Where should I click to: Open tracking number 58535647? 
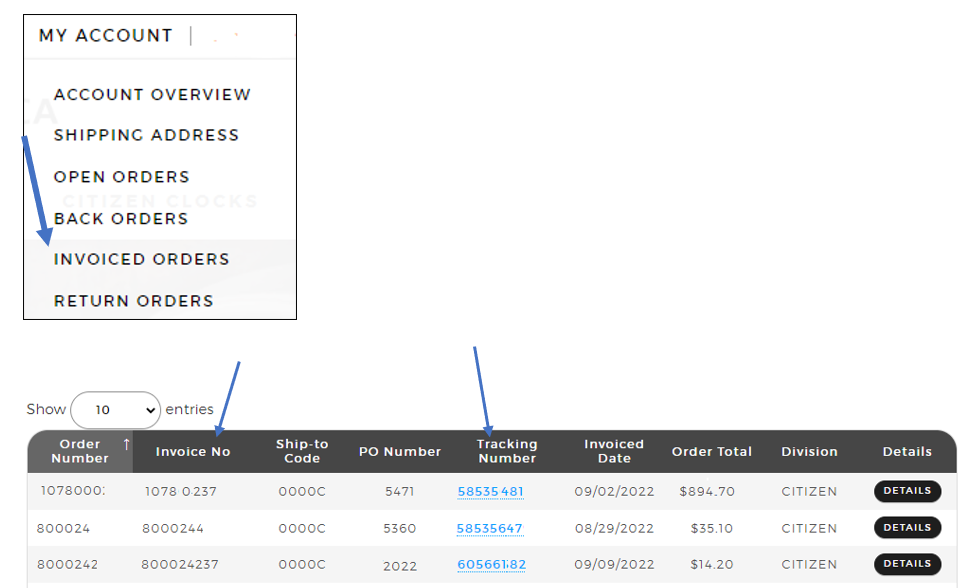[x=490, y=528]
